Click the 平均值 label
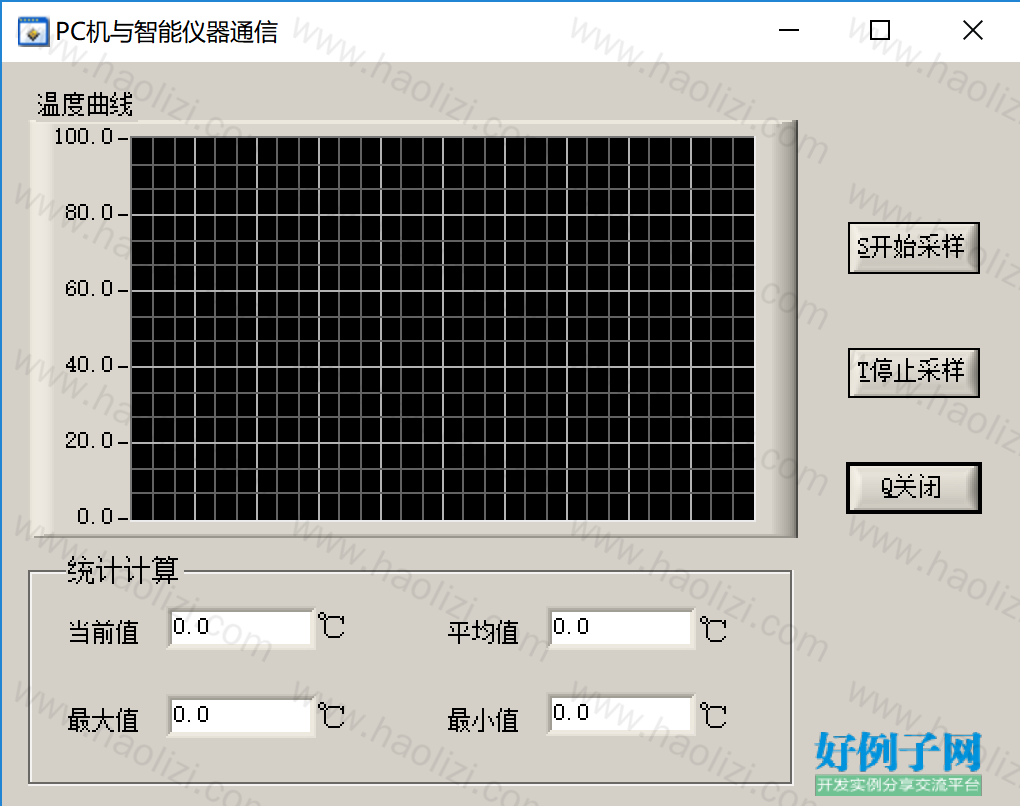 click(483, 632)
